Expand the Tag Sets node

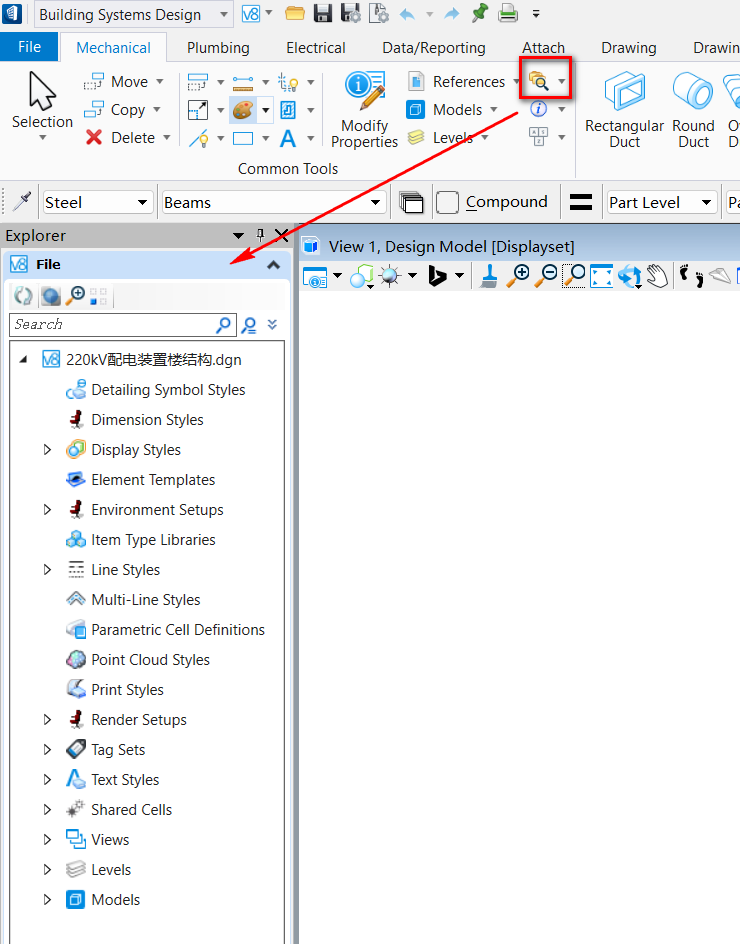tap(48, 750)
